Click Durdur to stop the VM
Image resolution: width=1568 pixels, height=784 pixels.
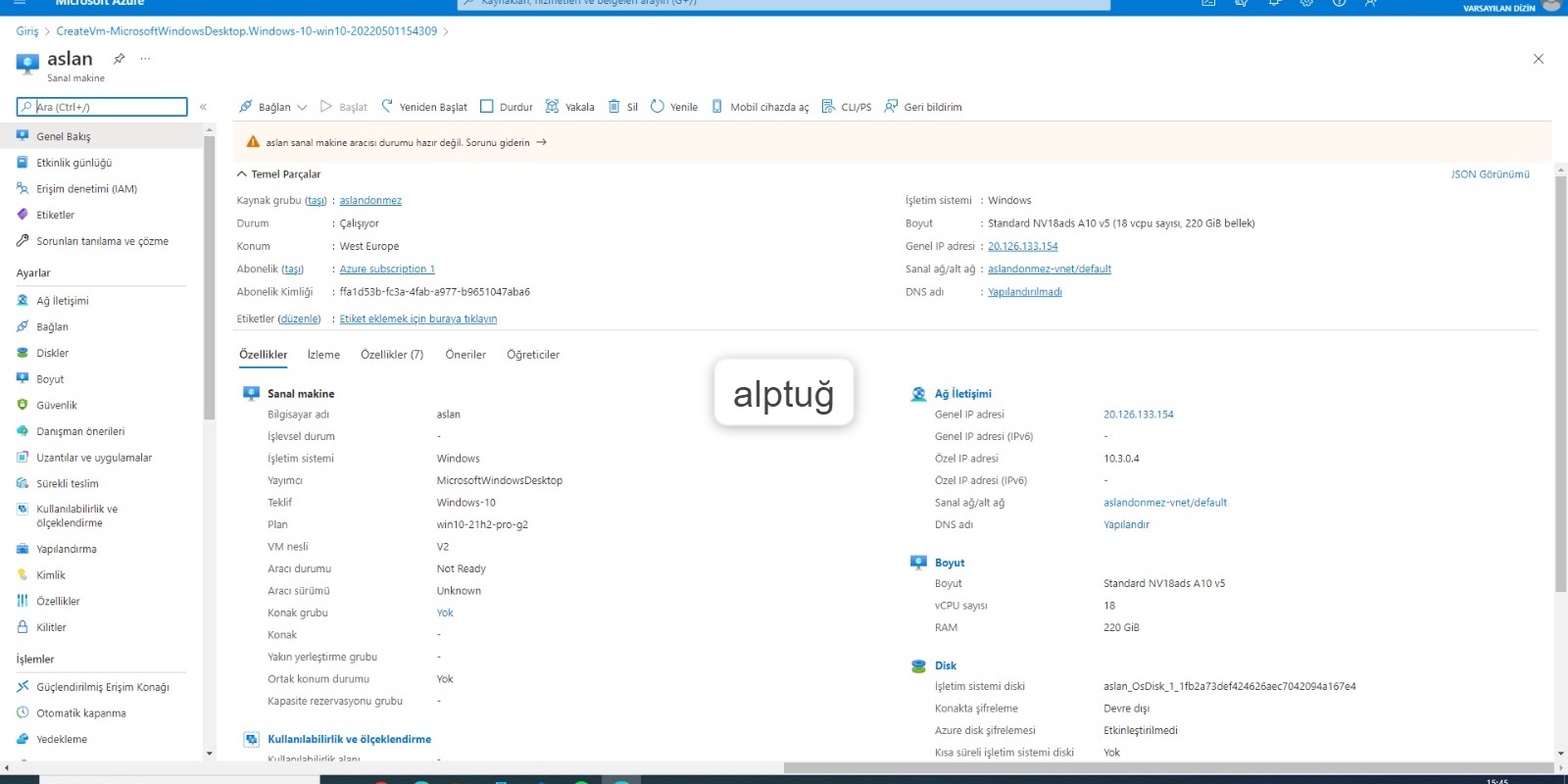point(506,107)
